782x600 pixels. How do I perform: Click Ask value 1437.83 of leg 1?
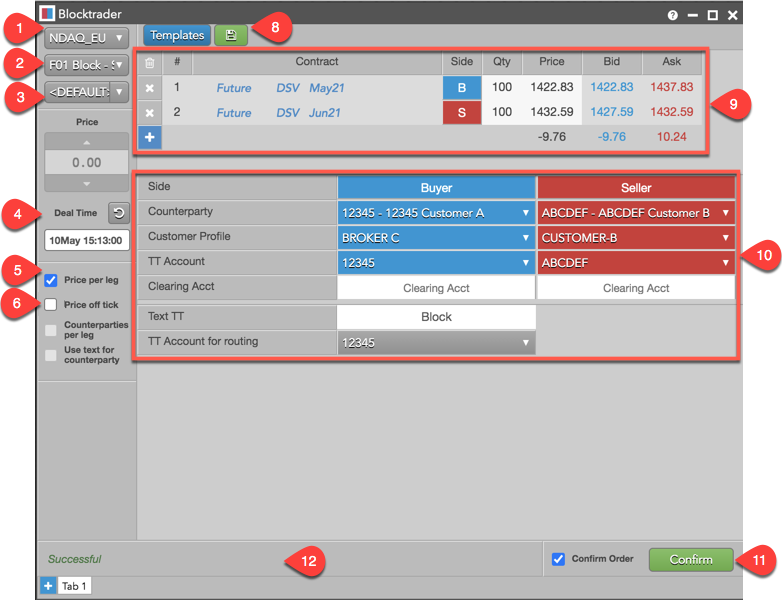pyautogui.click(x=671, y=87)
